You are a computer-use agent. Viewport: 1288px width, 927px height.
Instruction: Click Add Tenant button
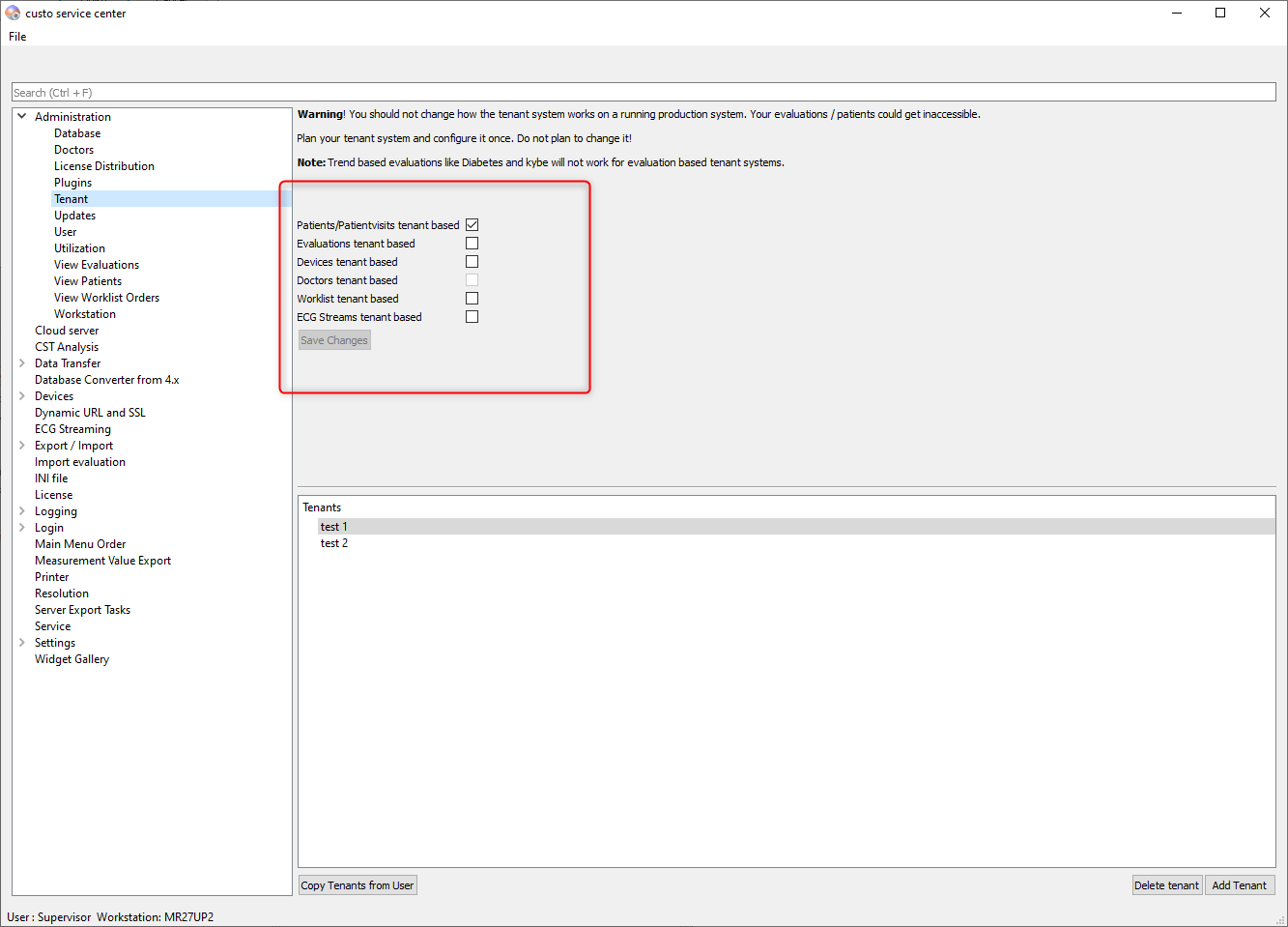pyautogui.click(x=1239, y=885)
